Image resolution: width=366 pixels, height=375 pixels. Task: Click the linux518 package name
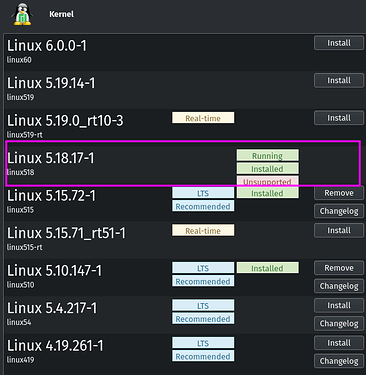[x=20, y=172]
